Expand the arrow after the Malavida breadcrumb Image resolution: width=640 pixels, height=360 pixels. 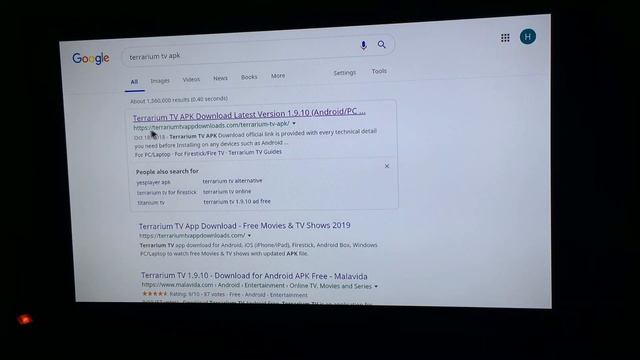[376, 287]
